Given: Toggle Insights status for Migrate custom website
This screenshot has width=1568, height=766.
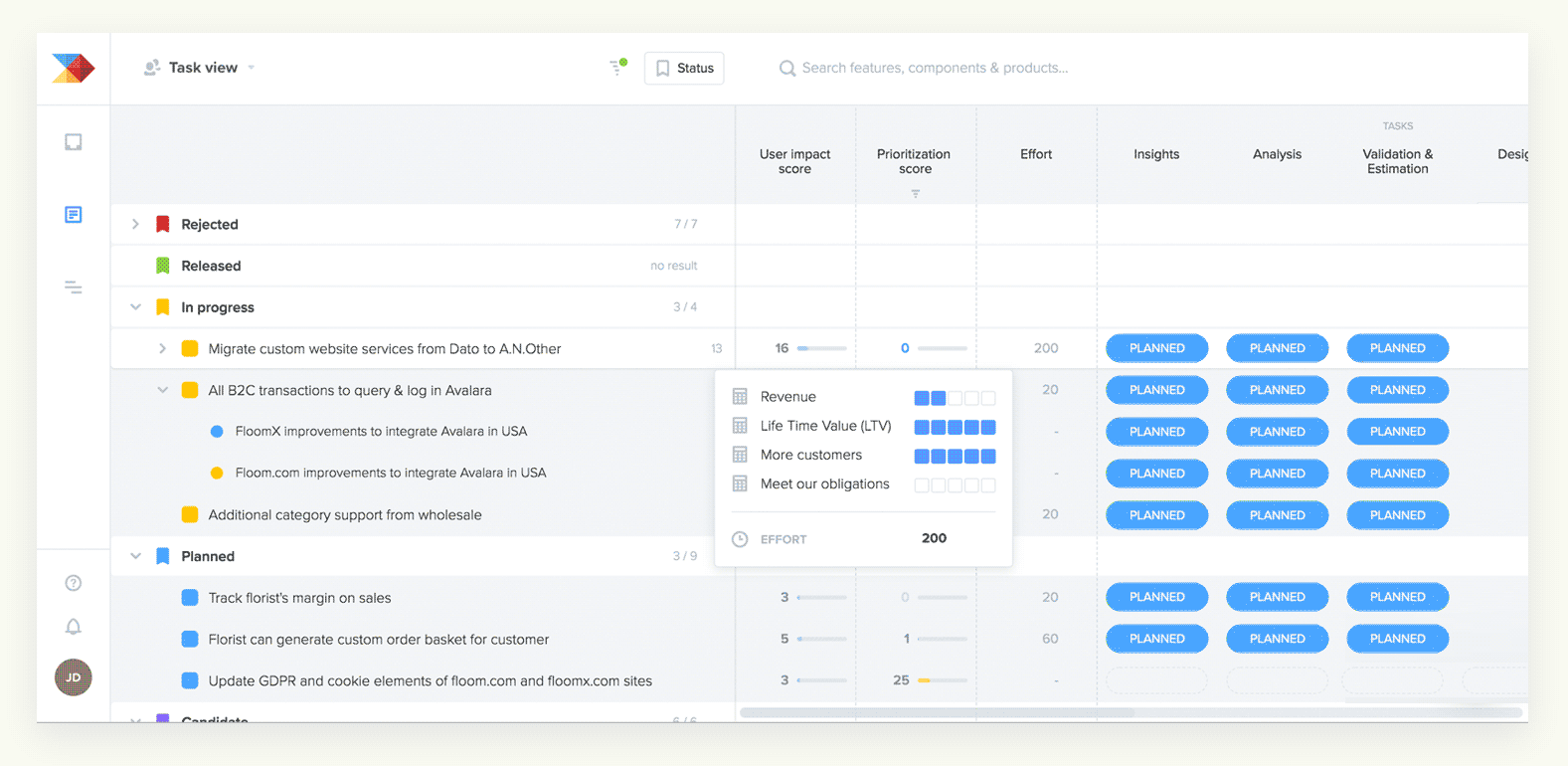Looking at the screenshot, I should (1156, 348).
